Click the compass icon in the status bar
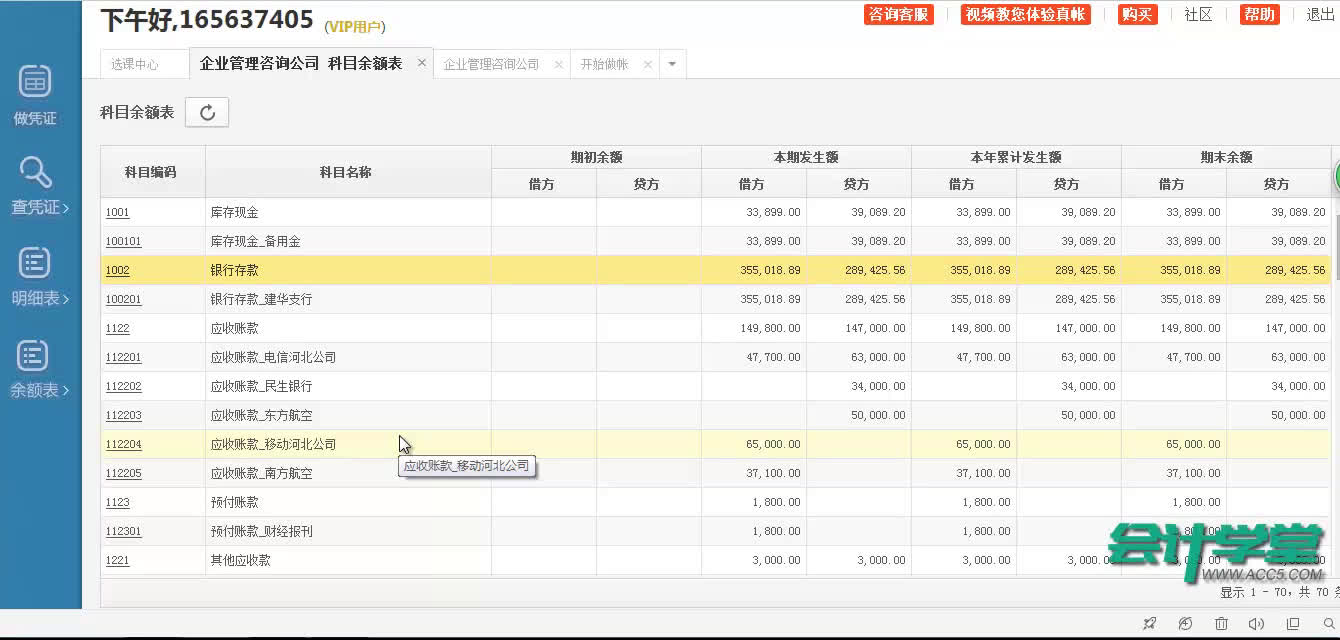The image size is (1340, 640). (1184, 623)
